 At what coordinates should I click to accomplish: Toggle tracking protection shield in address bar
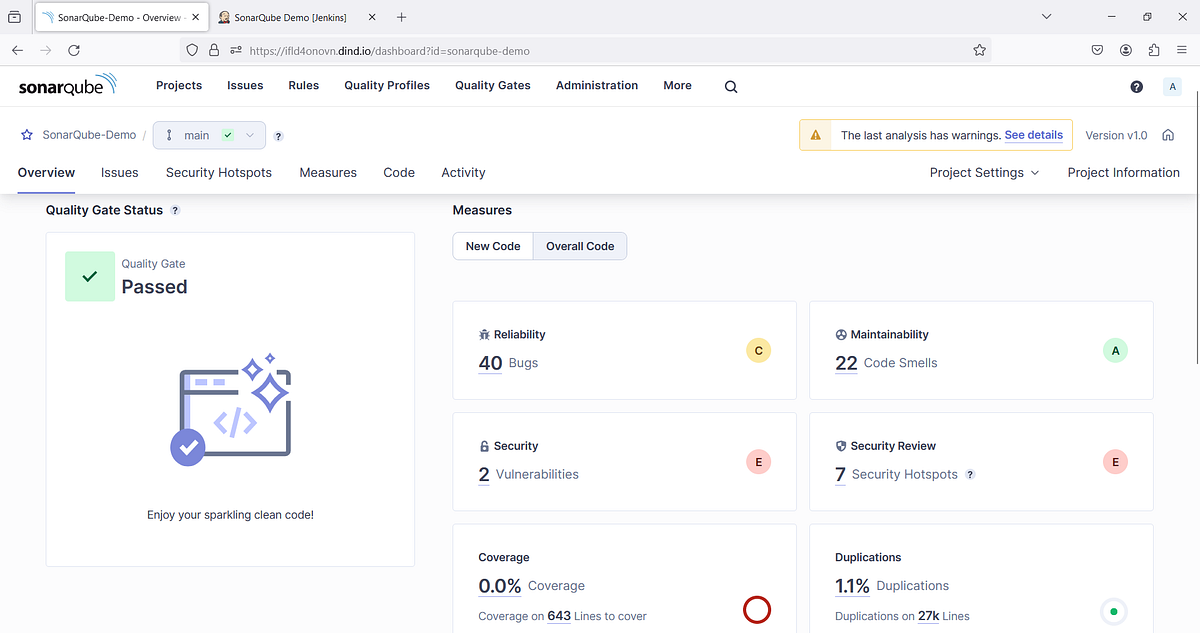pos(191,50)
